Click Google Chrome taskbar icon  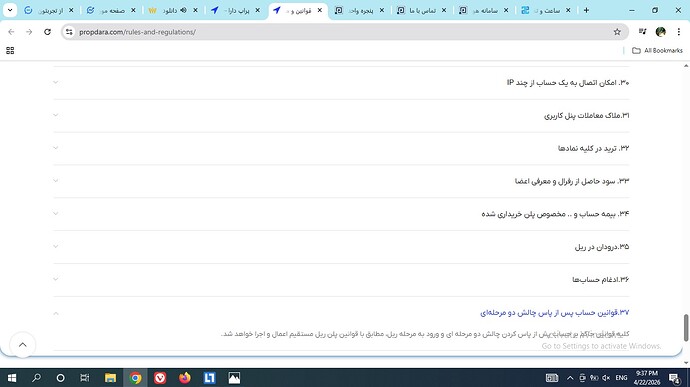coord(136,378)
